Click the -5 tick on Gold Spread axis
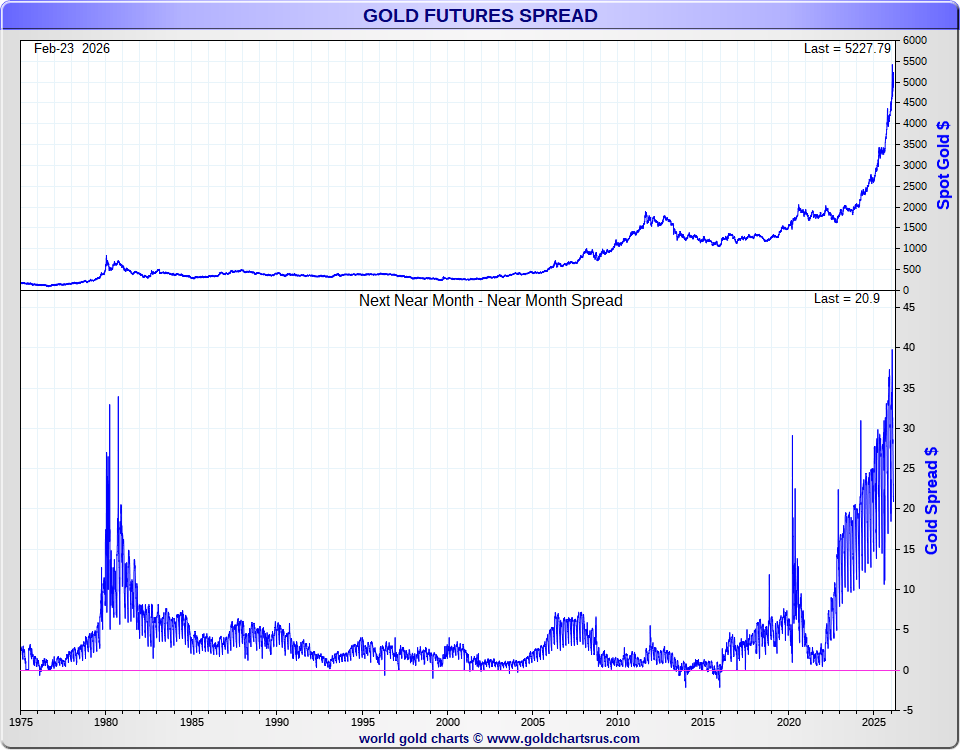The height and width of the screenshot is (750, 960). 908,710
